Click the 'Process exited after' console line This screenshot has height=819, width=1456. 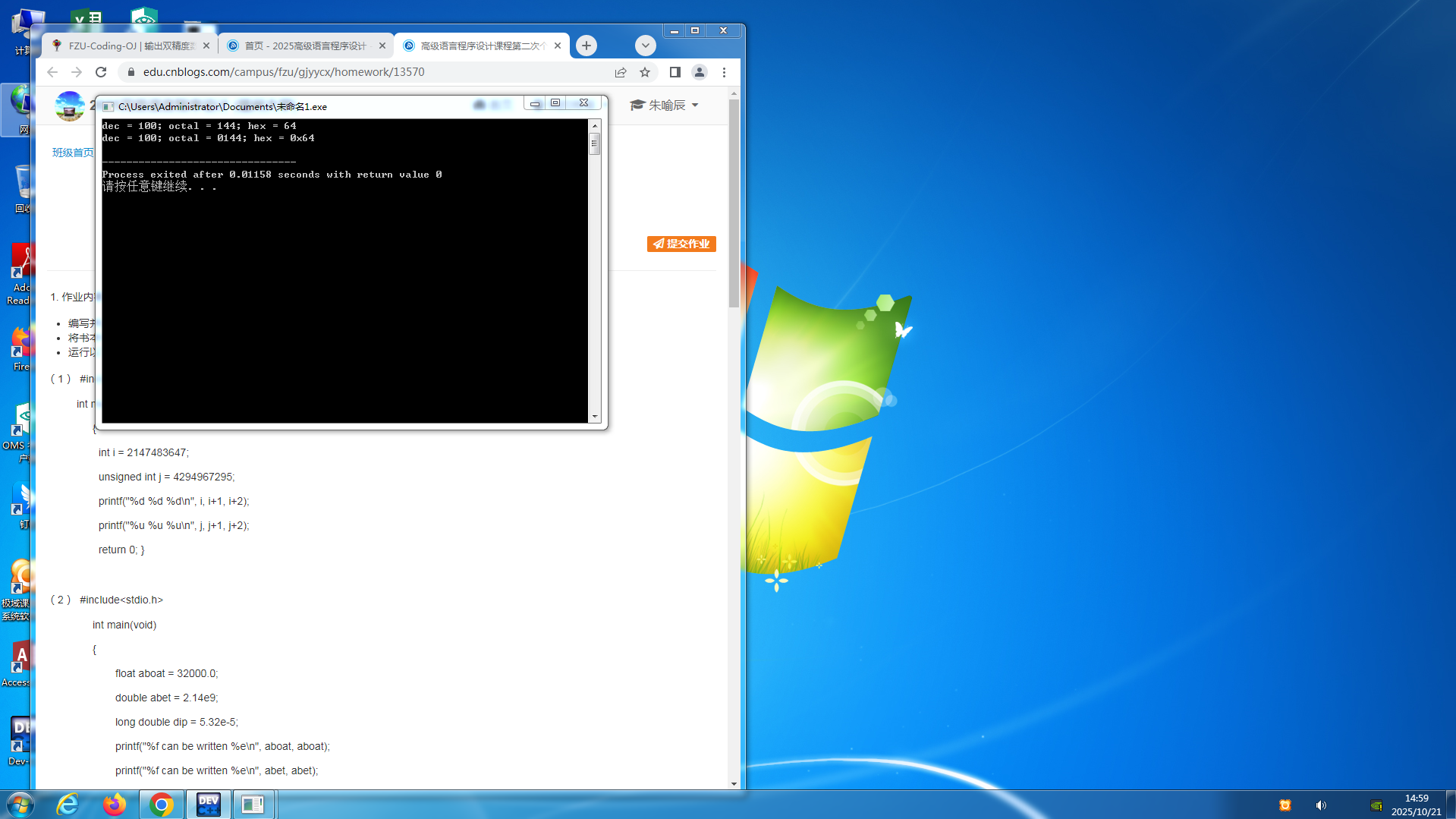(272, 175)
